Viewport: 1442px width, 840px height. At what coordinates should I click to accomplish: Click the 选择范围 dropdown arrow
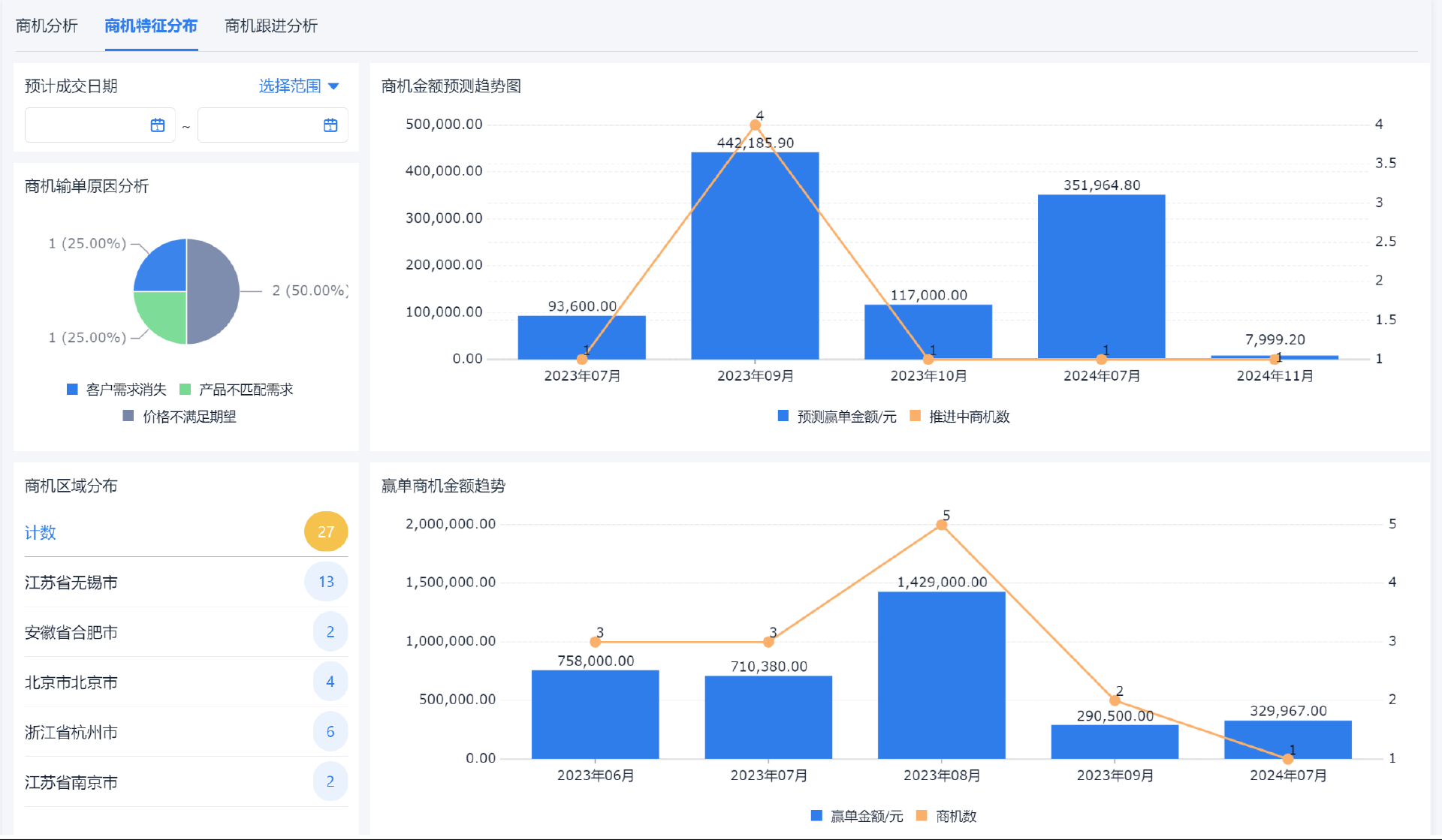(x=334, y=86)
